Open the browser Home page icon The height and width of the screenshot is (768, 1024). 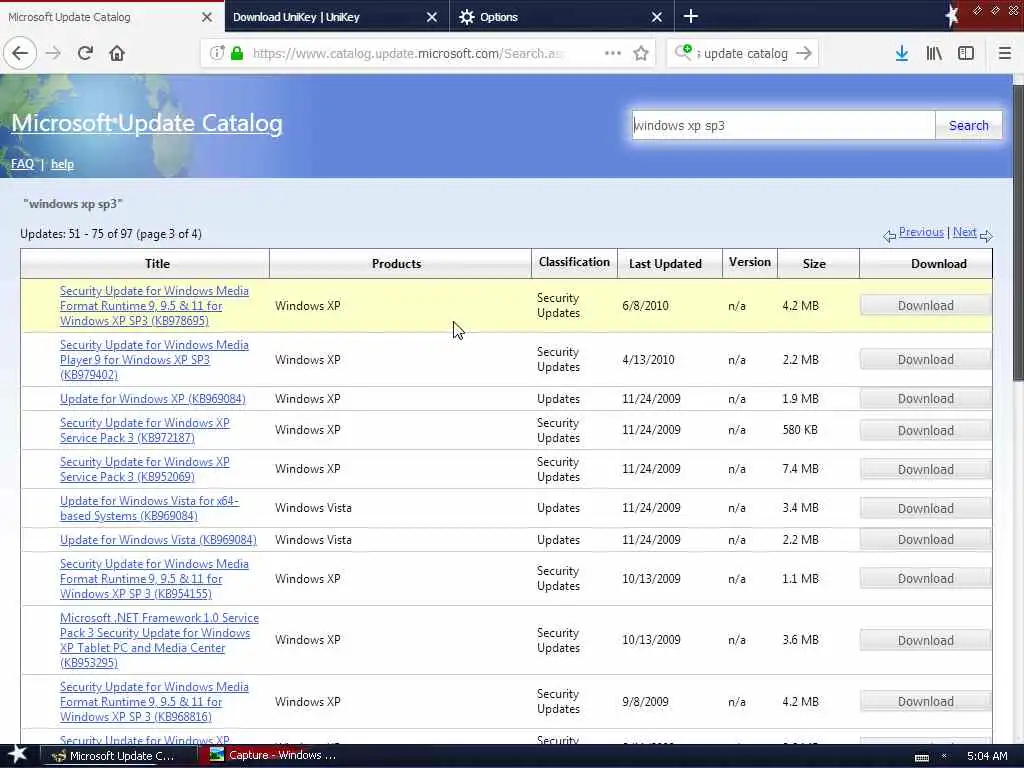tap(117, 53)
